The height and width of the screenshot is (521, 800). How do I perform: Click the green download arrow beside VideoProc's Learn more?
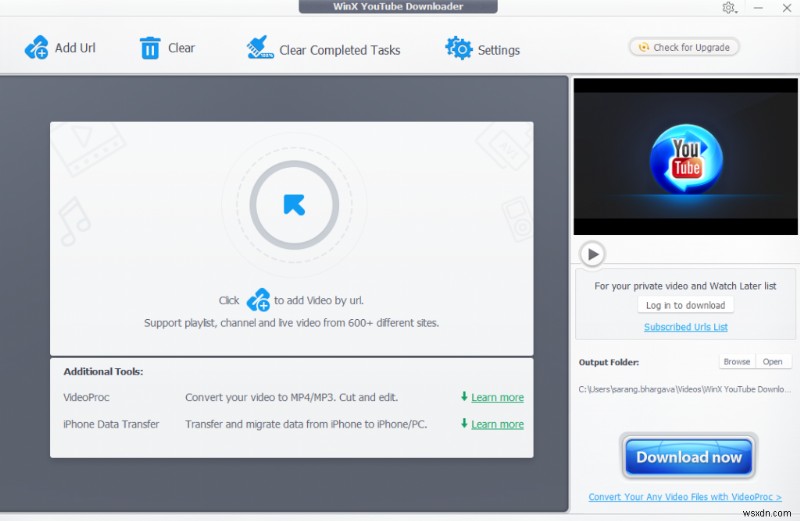tap(464, 396)
